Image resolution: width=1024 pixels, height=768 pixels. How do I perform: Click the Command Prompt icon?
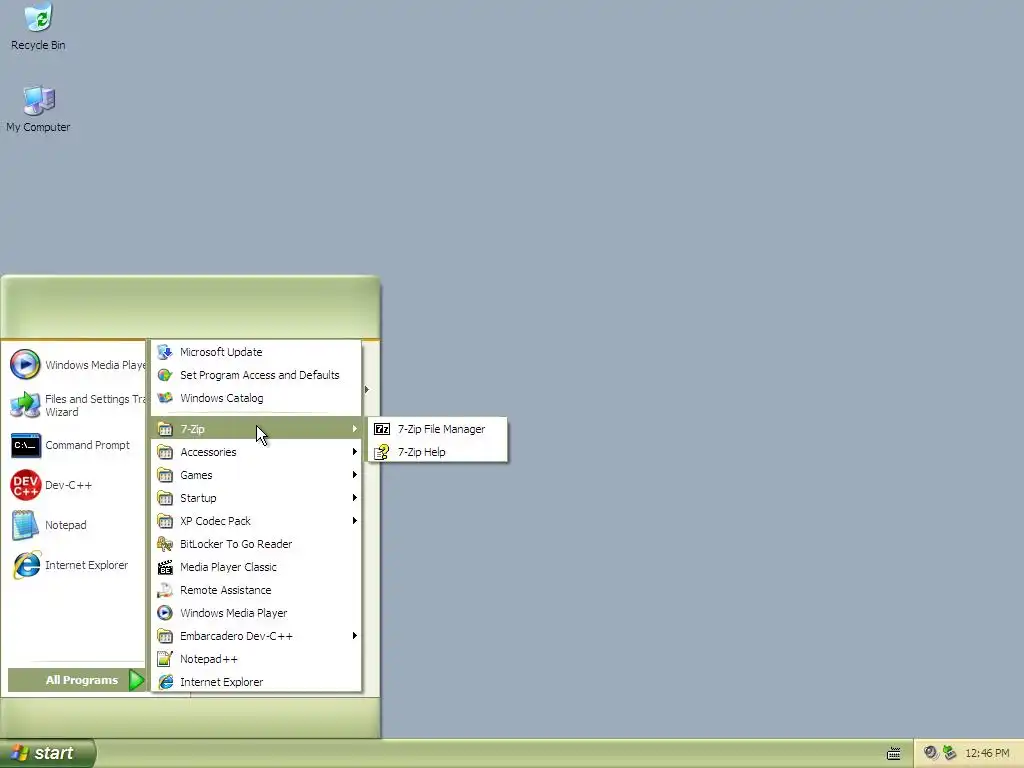tap(25, 445)
